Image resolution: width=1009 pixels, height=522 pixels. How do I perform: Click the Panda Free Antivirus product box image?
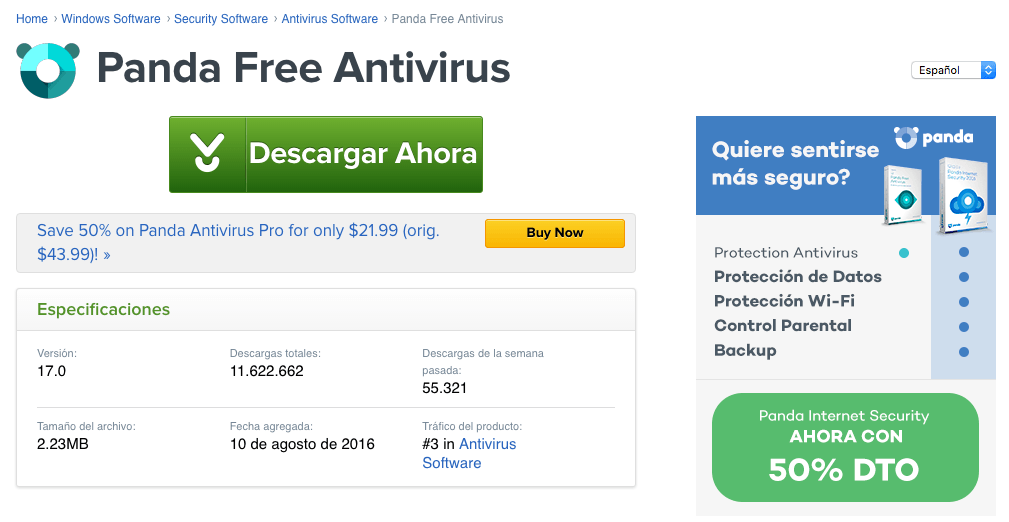(x=904, y=195)
